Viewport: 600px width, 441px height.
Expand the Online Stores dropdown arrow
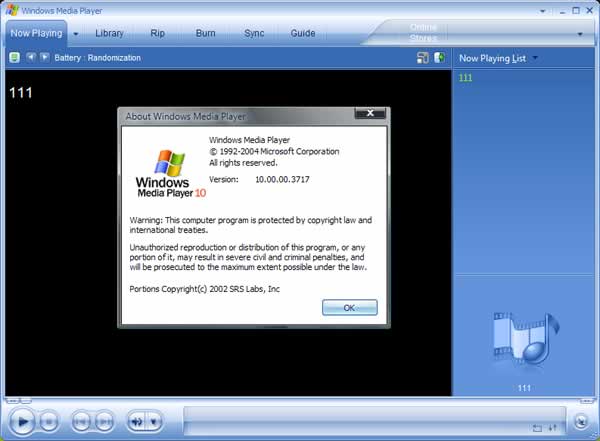[580, 34]
